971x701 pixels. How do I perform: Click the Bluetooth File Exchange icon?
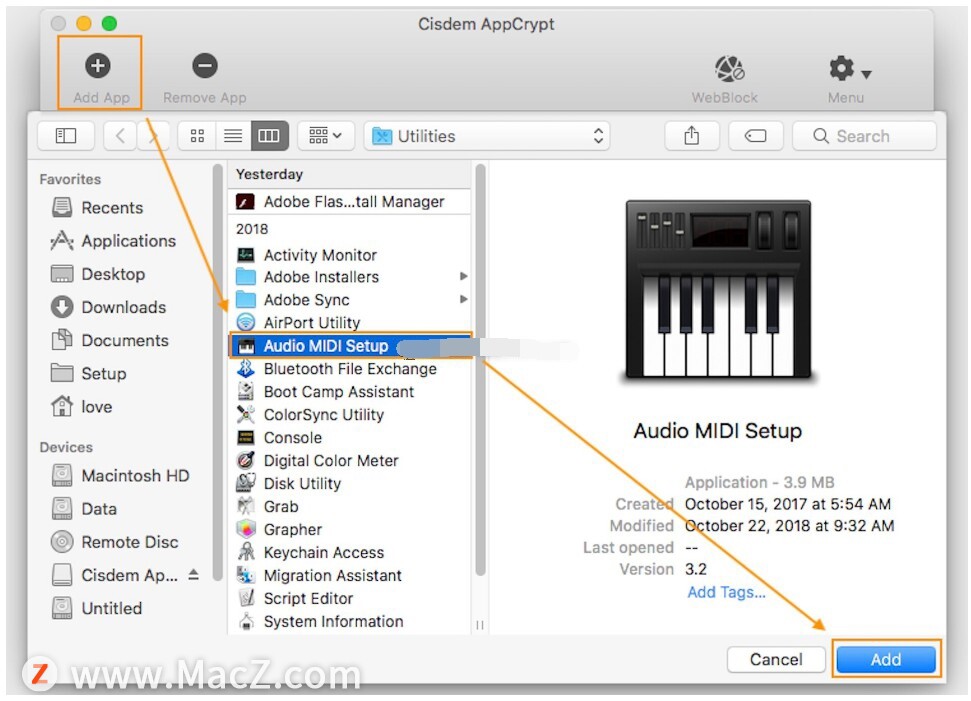pyautogui.click(x=246, y=369)
